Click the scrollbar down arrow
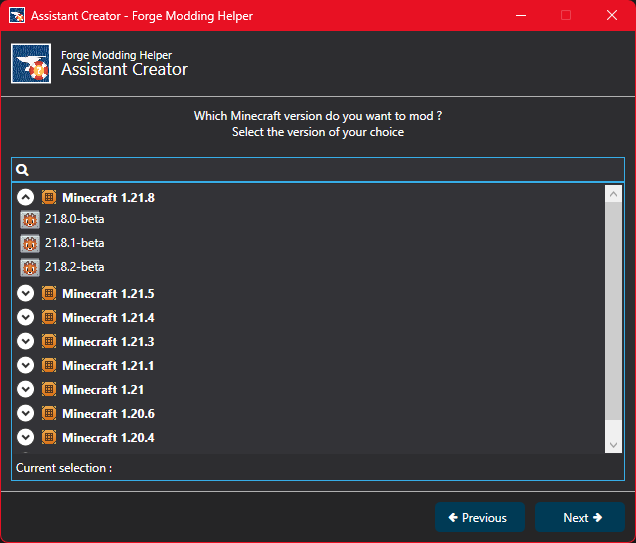This screenshot has width=636, height=543. click(613, 445)
